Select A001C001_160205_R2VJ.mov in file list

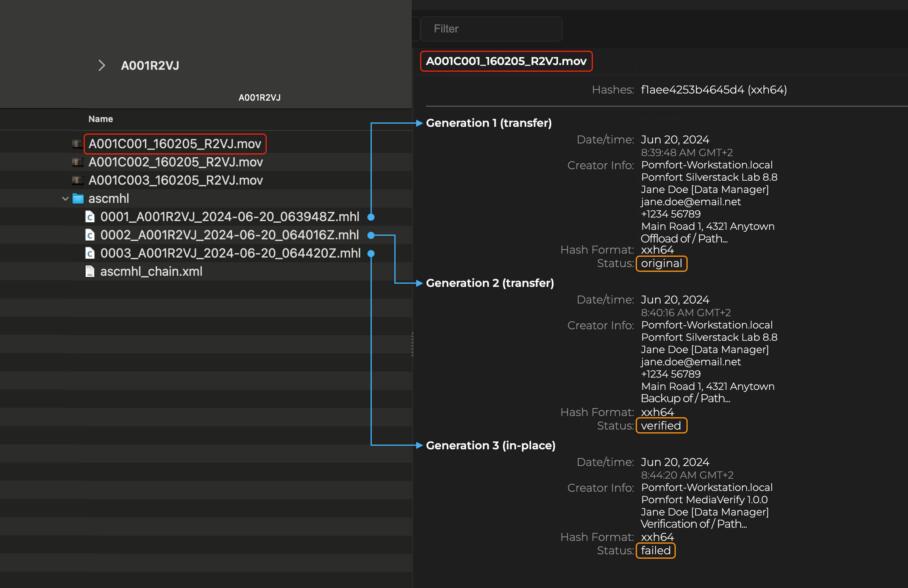point(175,144)
